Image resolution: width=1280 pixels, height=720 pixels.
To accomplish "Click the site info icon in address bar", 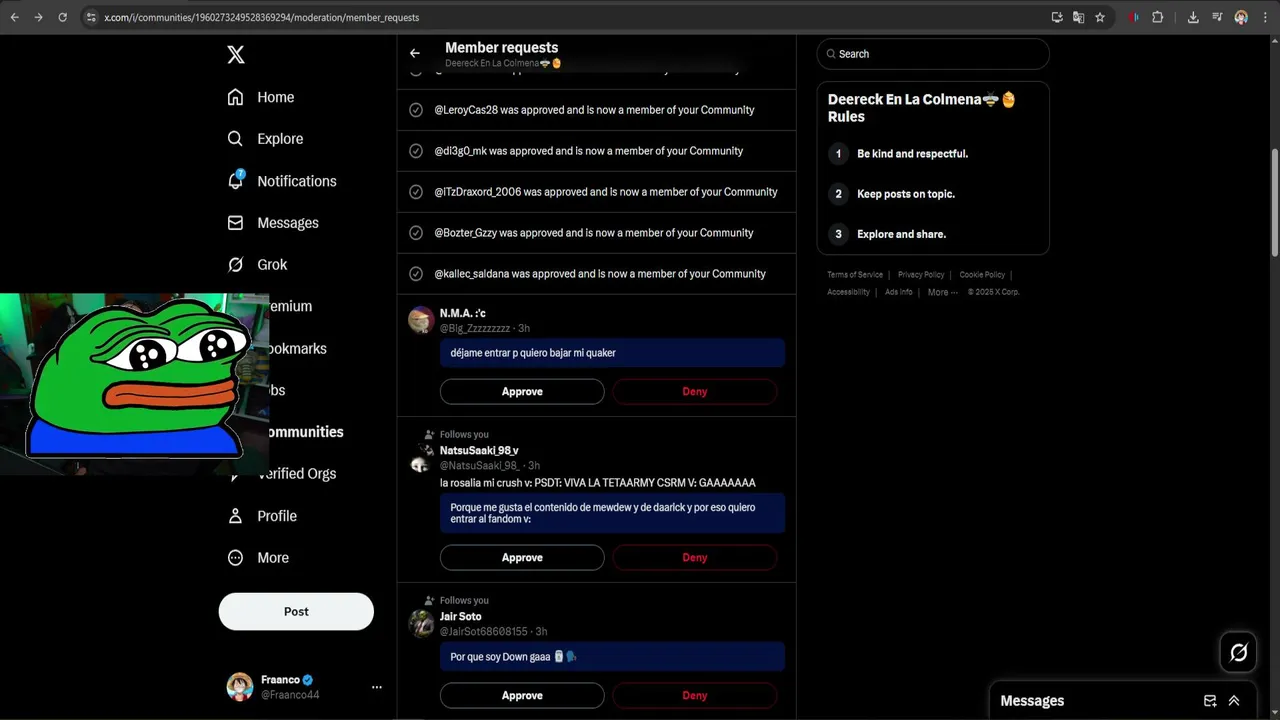I will [x=91, y=17].
